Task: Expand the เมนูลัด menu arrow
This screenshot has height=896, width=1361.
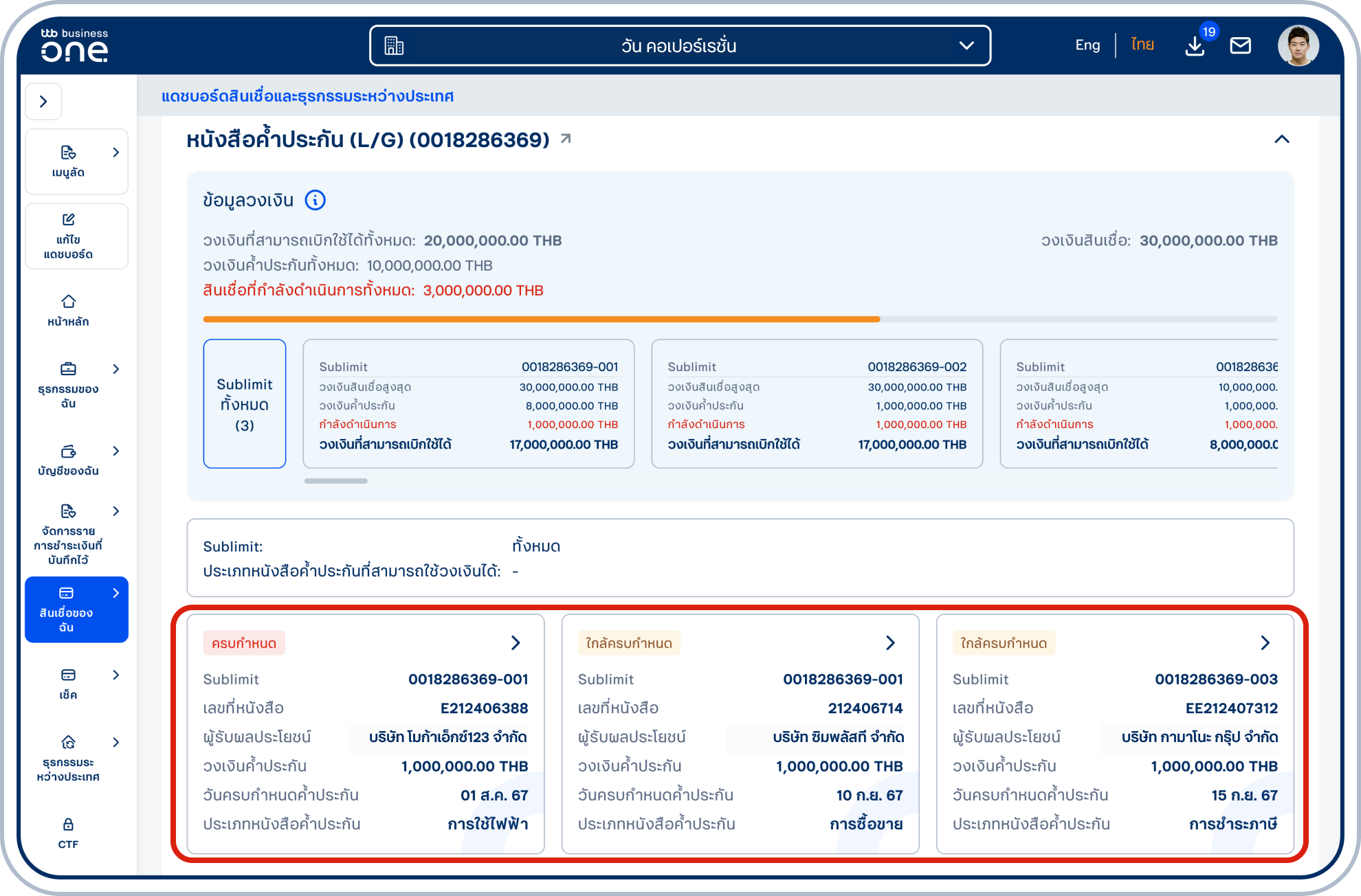Action: [x=115, y=153]
